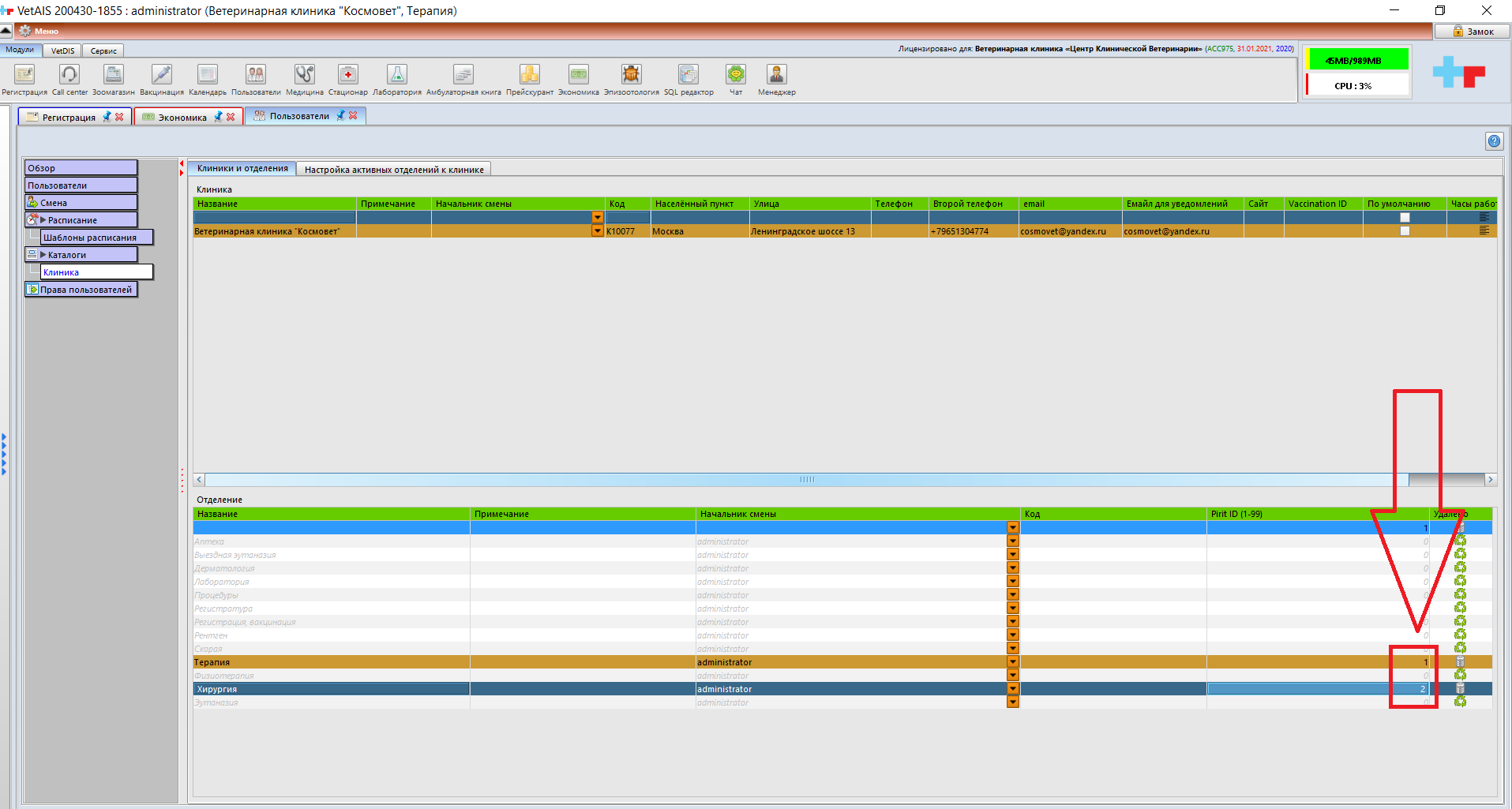The width and height of the screenshot is (1512, 809).
Task: Click the restore icon in Эвтаназия row
Action: pos(1460,702)
